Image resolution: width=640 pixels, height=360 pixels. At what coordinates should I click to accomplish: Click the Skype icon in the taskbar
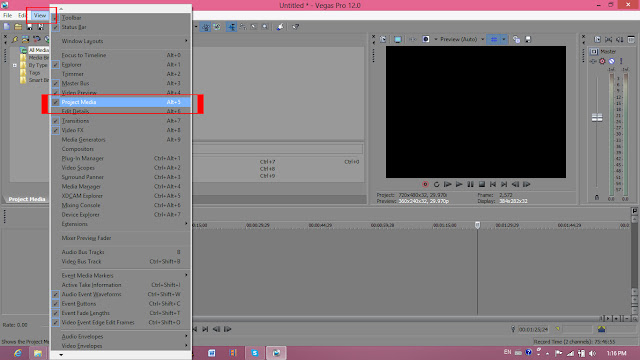pyautogui.click(x=255, y=353)
